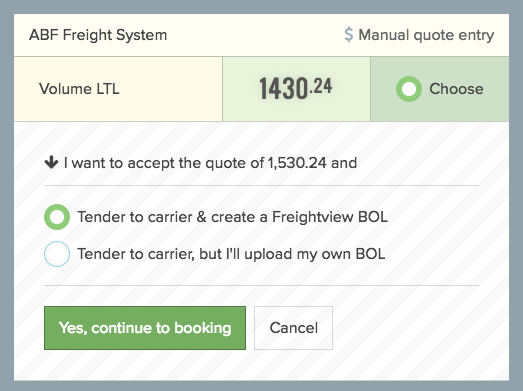The image size is (523, 391).
Task: Click the Volume LTL service label
Action: pyautogui.click(x=79, y=89)
